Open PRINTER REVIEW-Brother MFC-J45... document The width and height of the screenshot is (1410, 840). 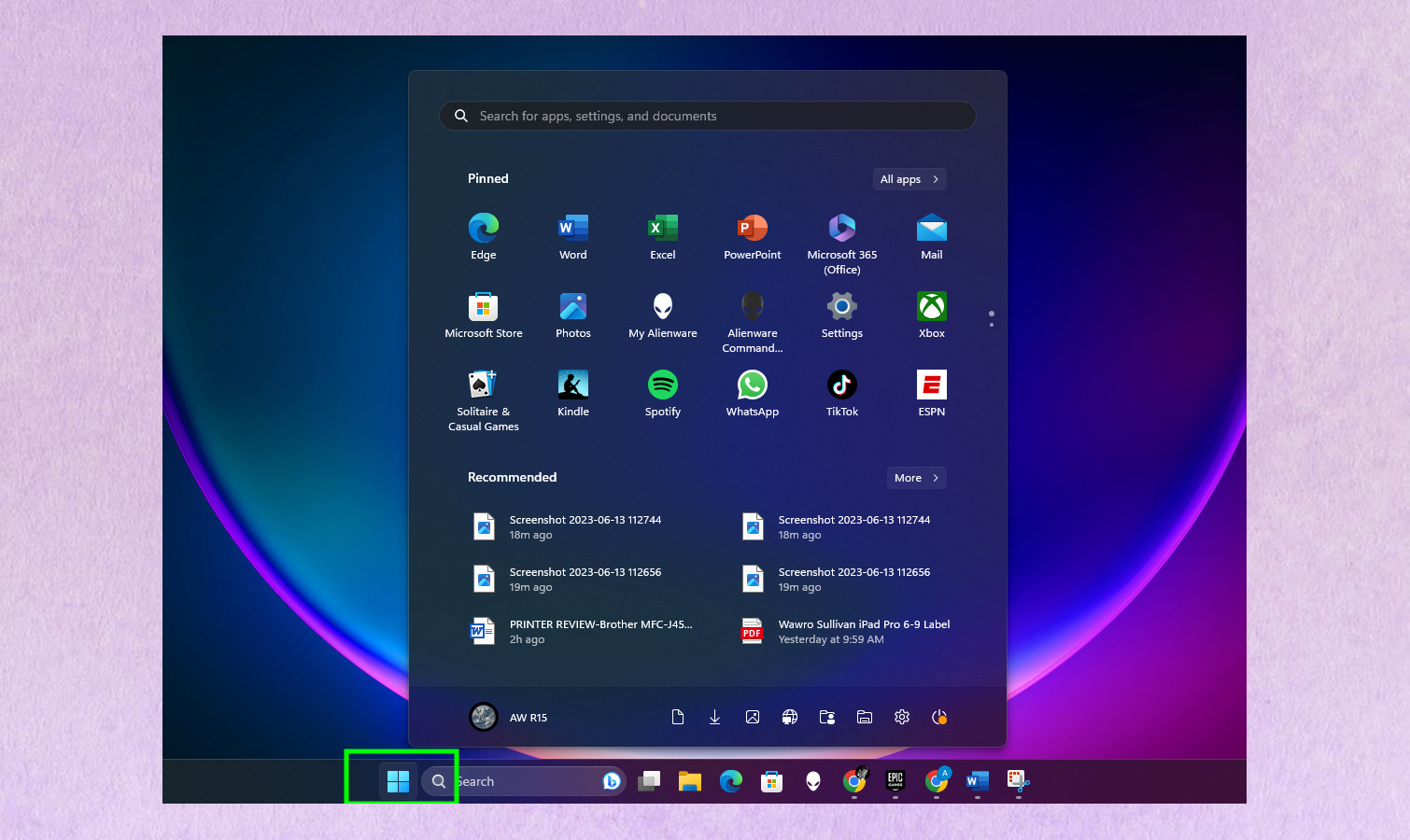click(581, 632)
